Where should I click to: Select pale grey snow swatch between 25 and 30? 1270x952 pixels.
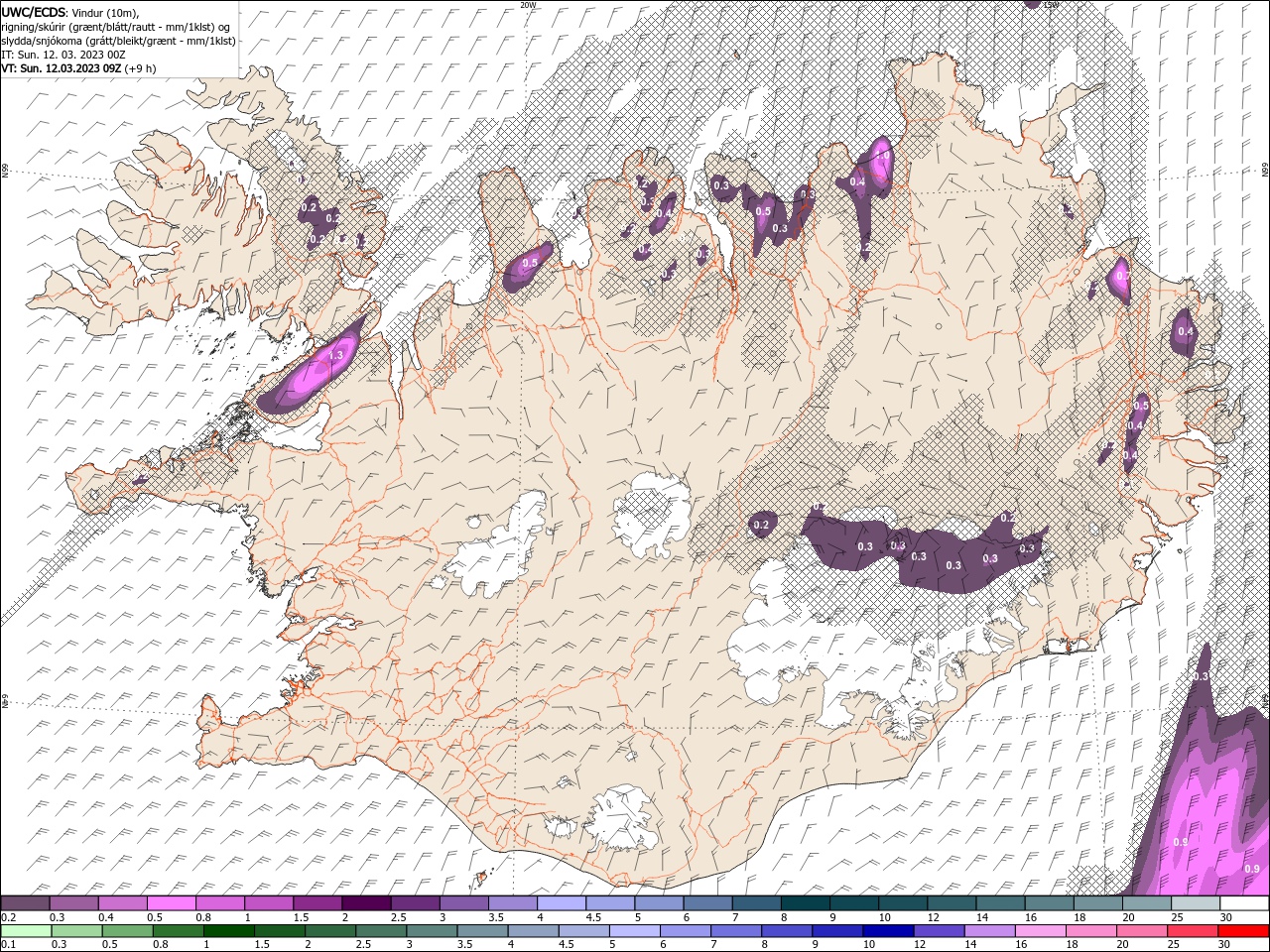1196,903
